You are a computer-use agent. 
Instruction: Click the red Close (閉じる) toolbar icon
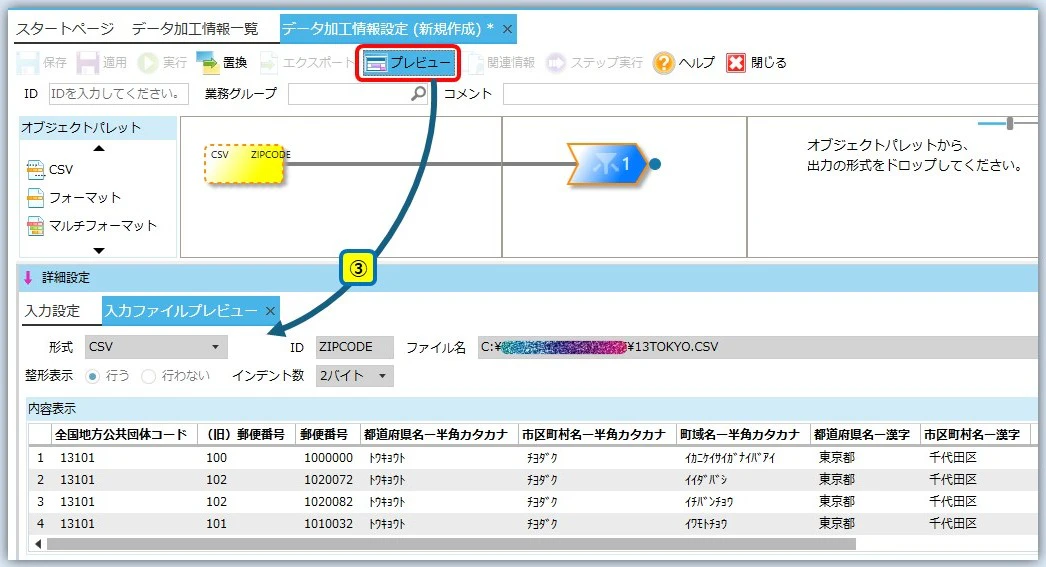click(735, 63)
